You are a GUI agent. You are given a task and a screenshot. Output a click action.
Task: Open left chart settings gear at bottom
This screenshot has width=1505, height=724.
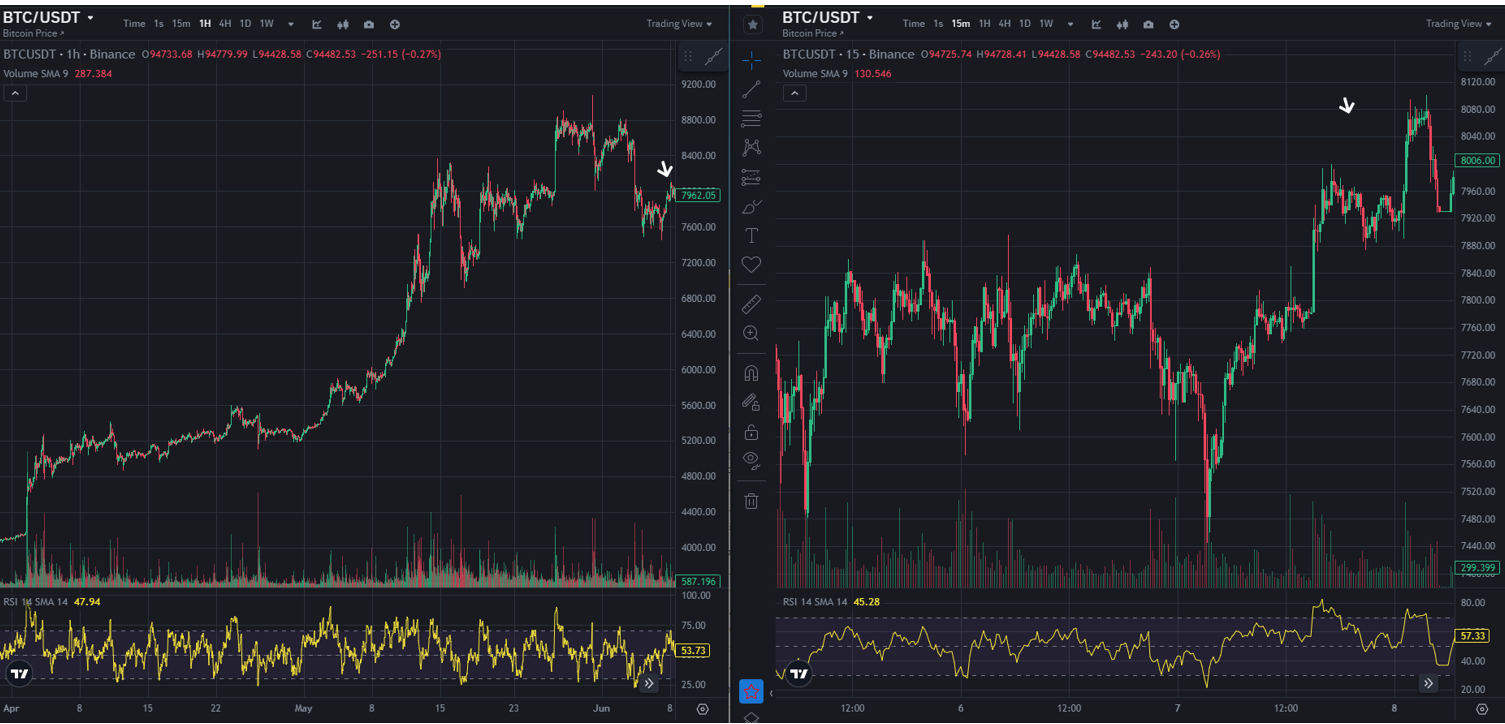tap(703, 709)
